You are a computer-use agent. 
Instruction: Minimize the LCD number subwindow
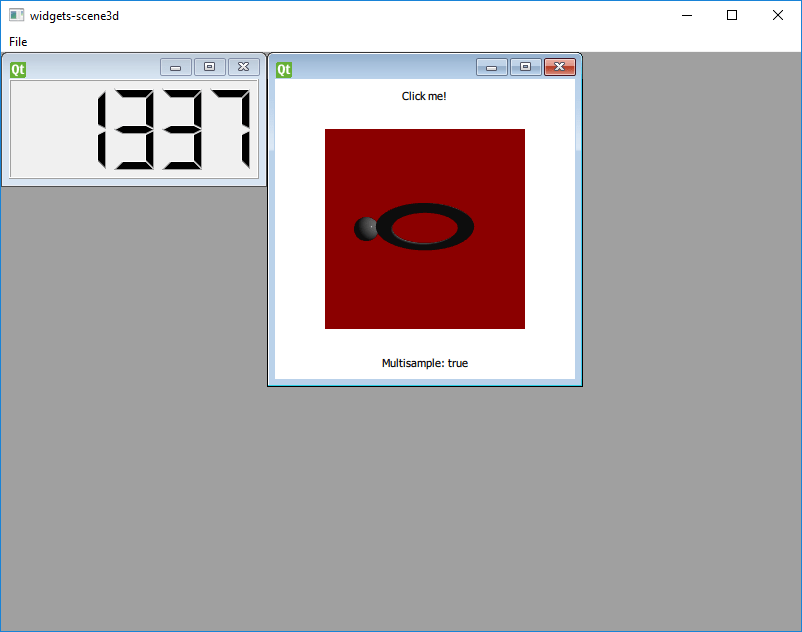[176, 66]
